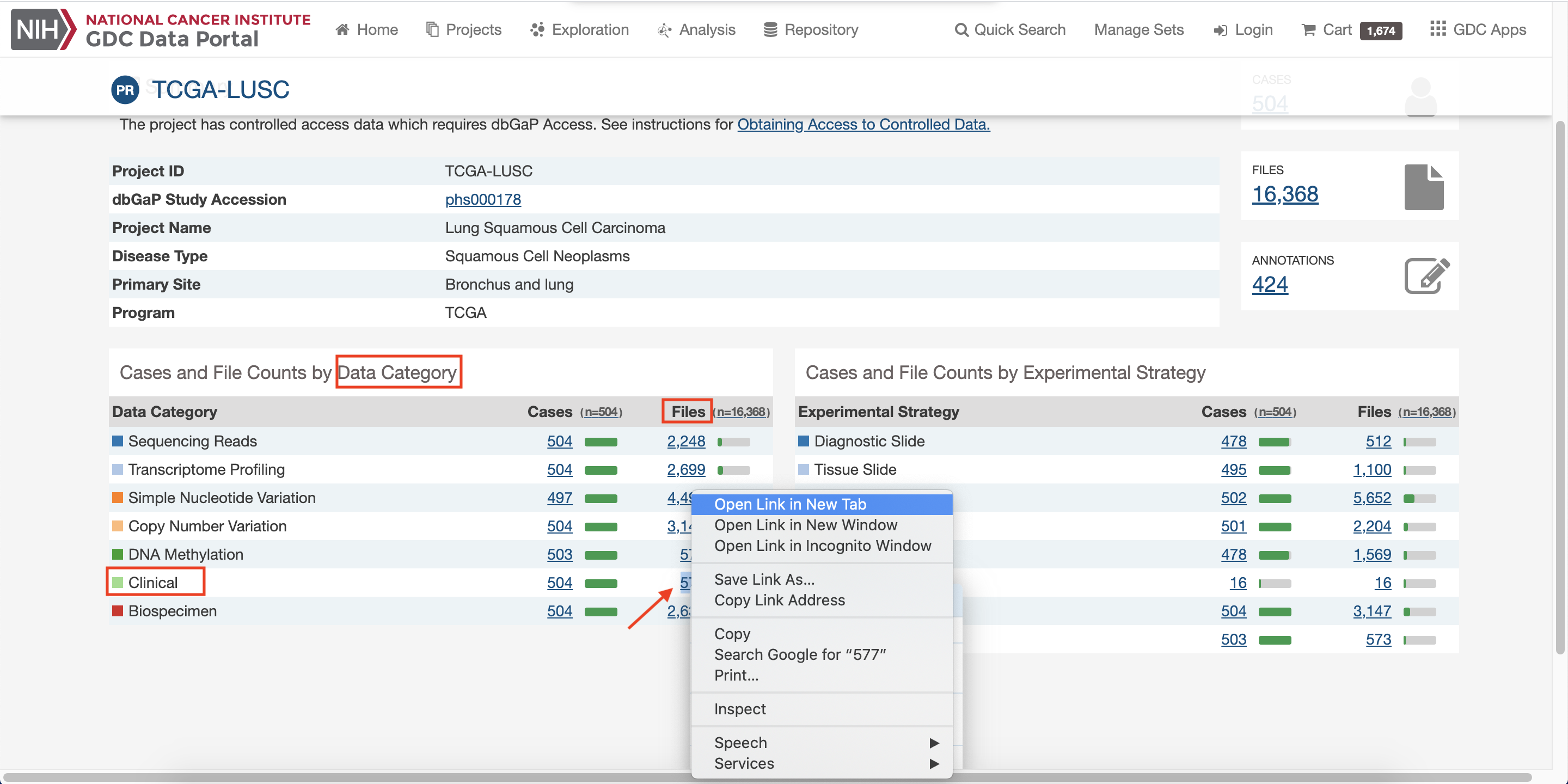
Task: Click the Lung Squamous Cell Carcinoma value
Action: tap(555, 228)
